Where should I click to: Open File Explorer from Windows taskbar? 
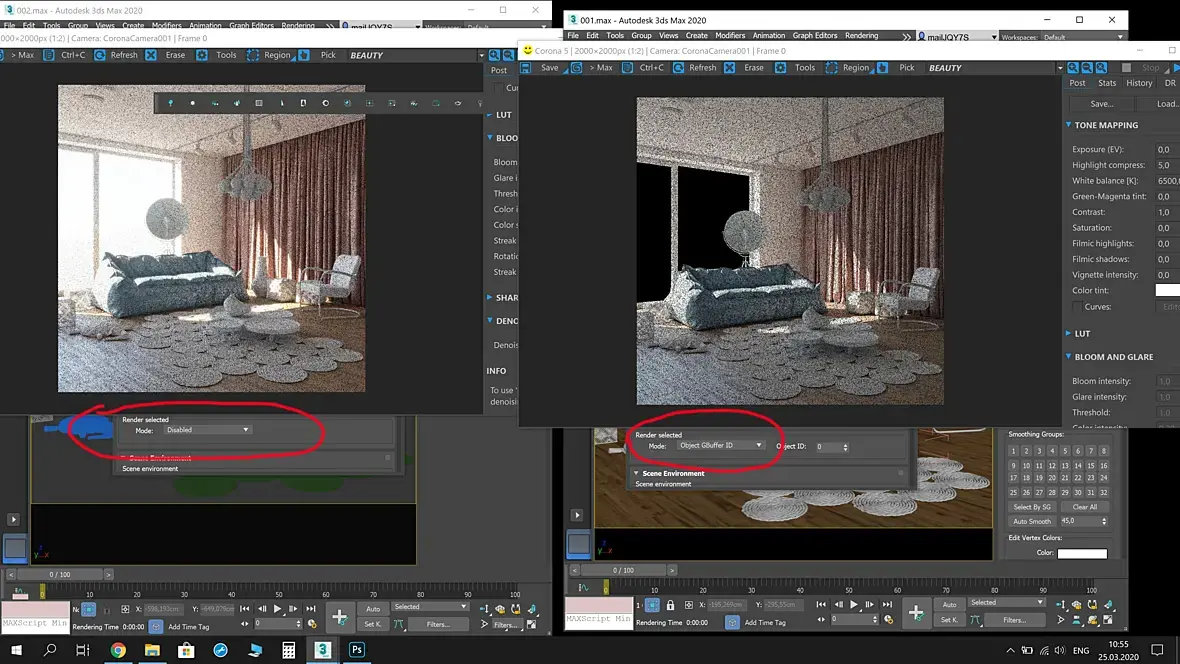pos(152,650)
